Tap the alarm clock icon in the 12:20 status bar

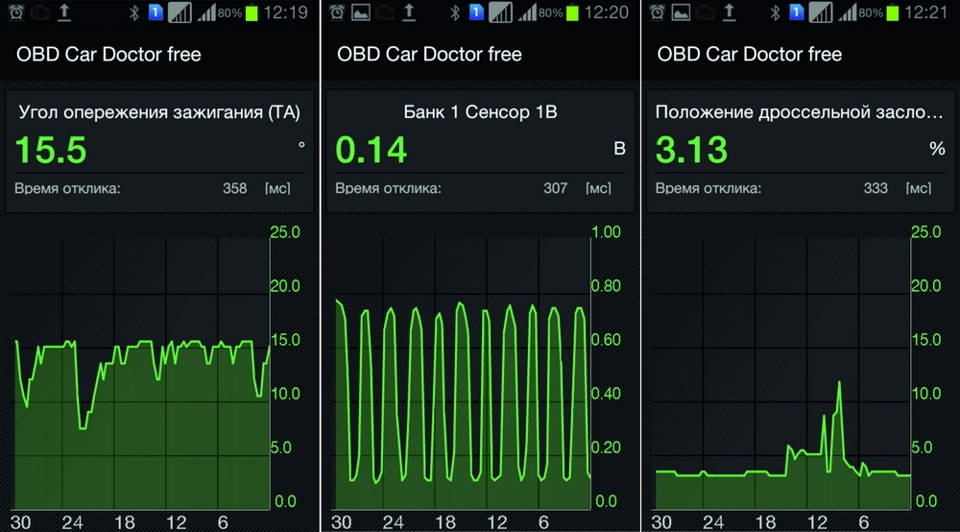point(337,12)
